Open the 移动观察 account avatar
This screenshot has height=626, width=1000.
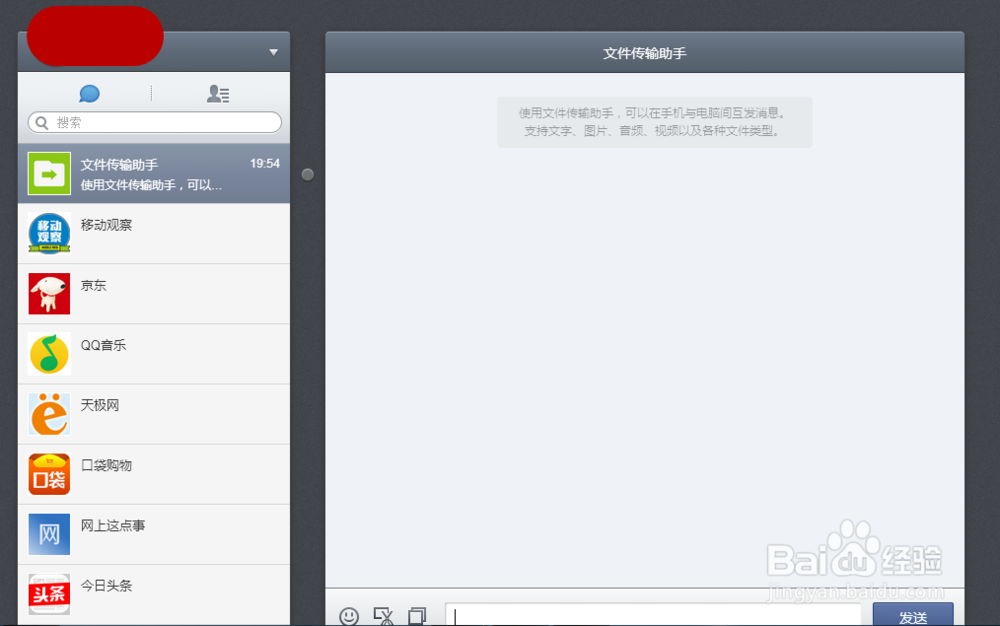pos(48,233)
